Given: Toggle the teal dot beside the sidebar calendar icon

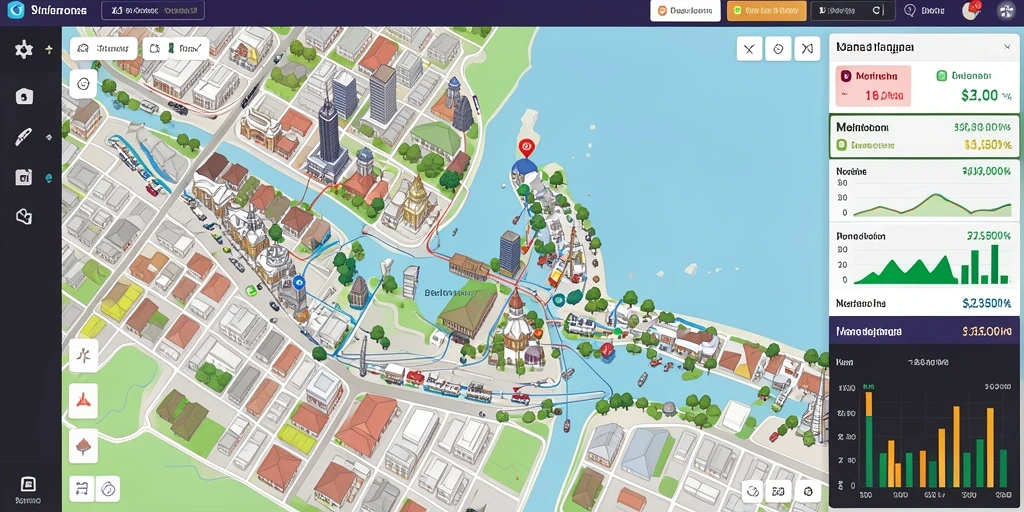Looking at the screenshot, I should coord(49,178).
